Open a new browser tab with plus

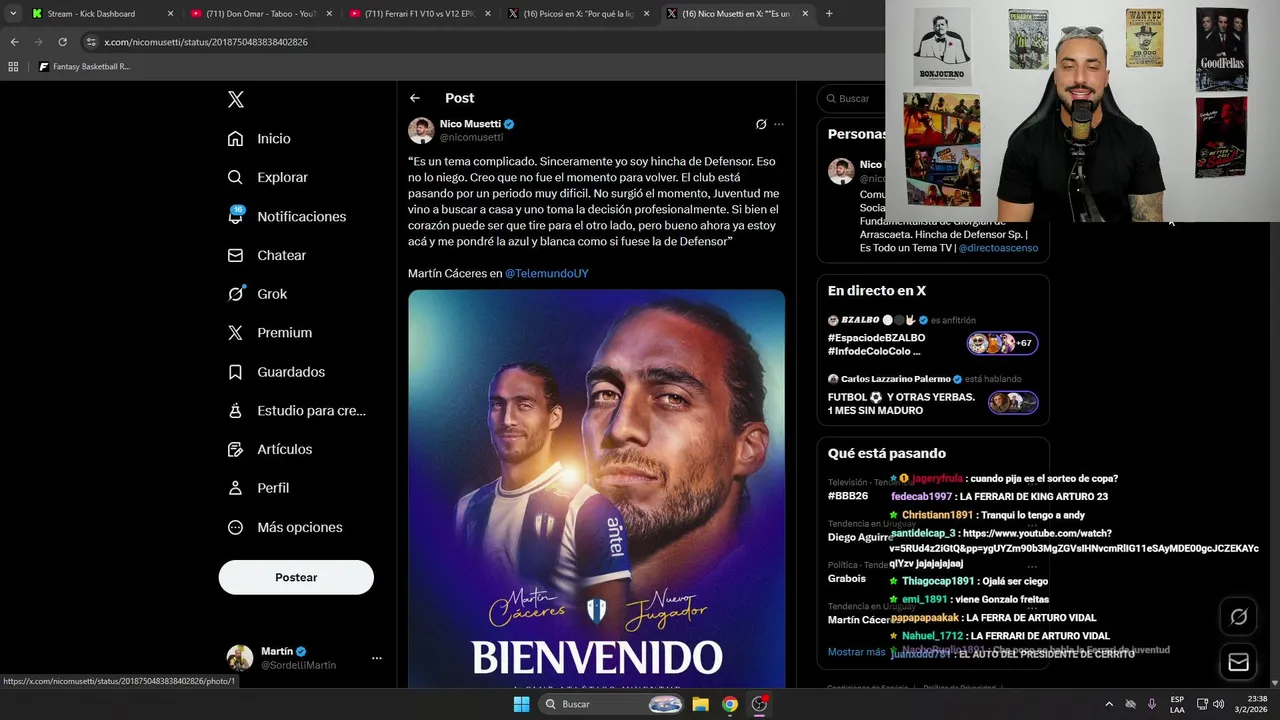click(x=829, y=14)
